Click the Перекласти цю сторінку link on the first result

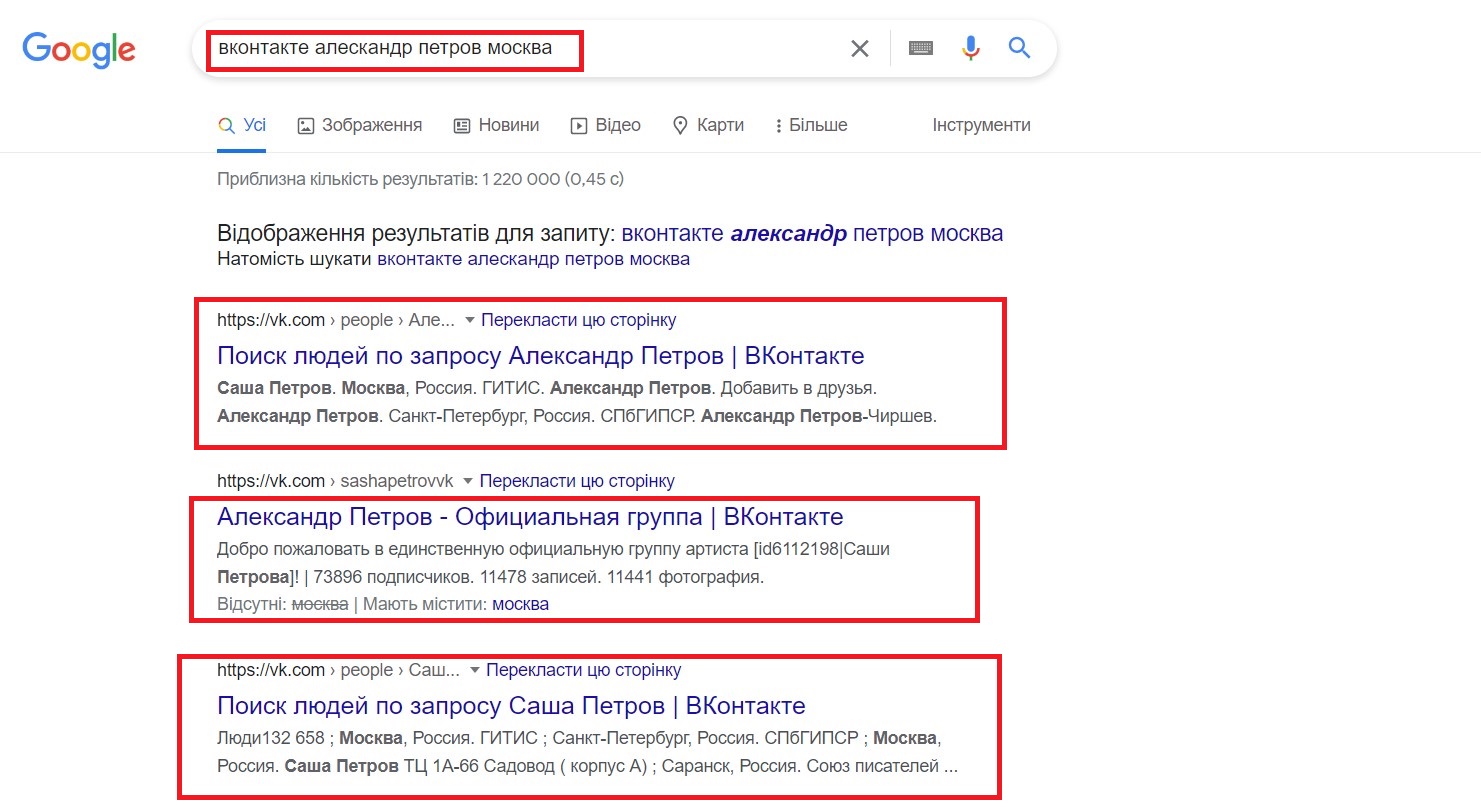[579, 320]
